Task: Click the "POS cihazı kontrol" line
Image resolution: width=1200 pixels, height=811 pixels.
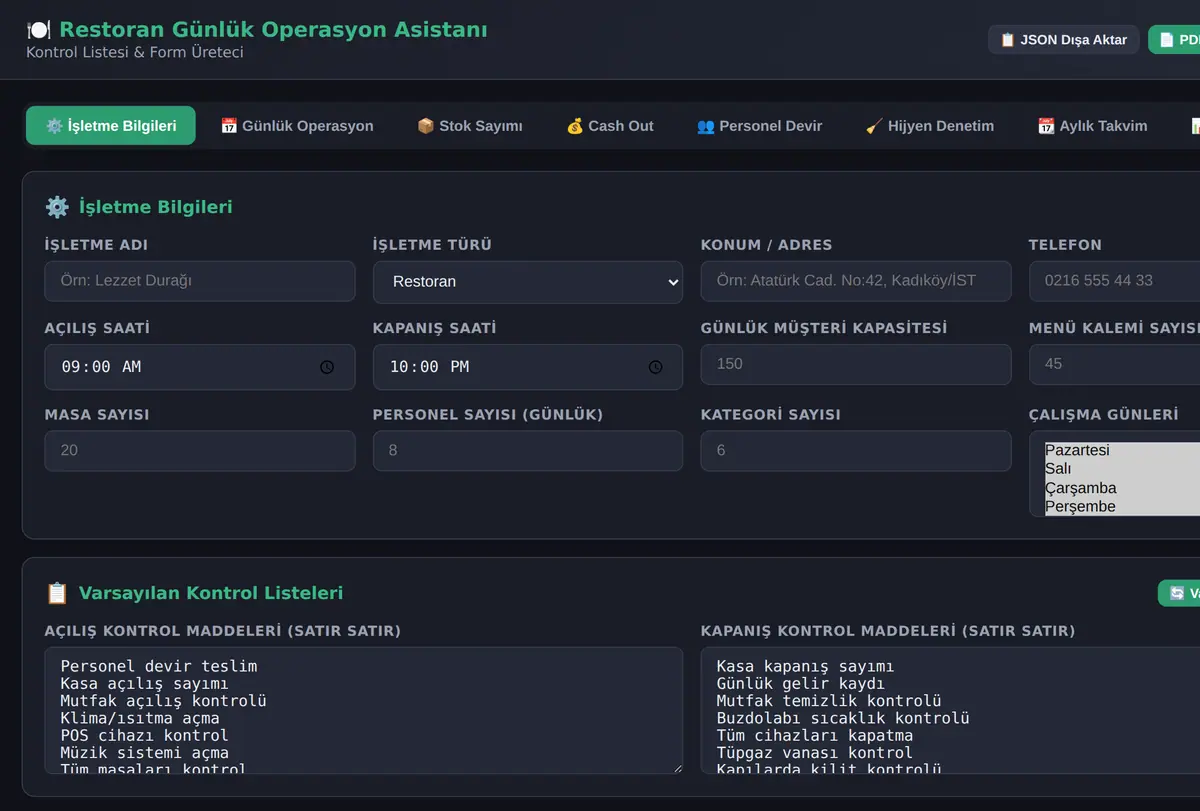Action: [145, 735]
